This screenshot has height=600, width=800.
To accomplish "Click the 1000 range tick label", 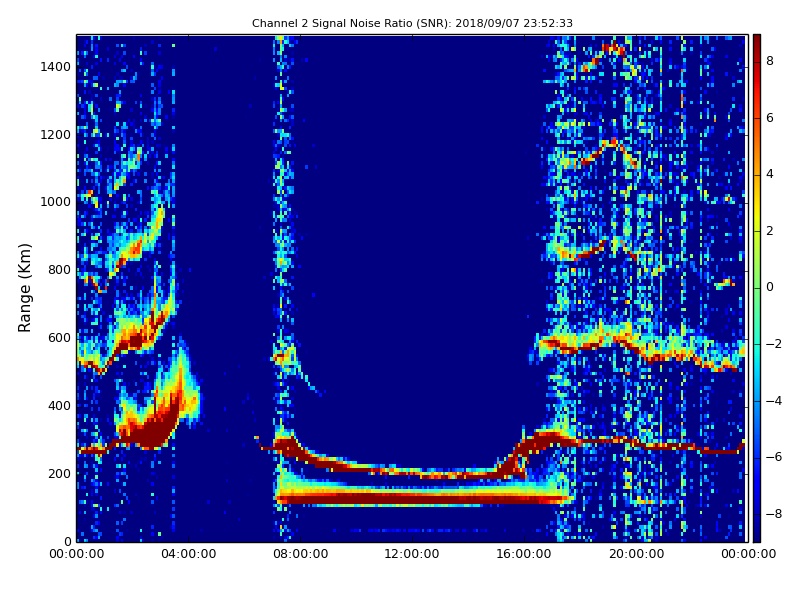I will (x=56, y=202).
